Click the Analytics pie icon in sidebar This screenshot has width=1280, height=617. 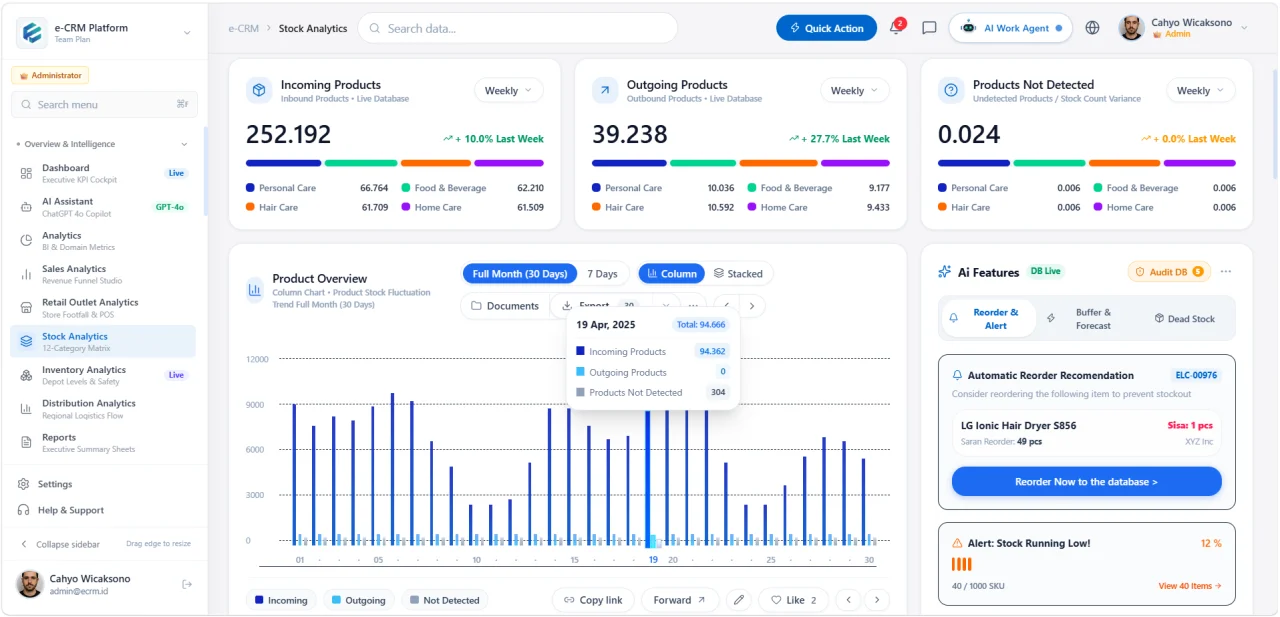pyautogui.click(x=26, y=240)
